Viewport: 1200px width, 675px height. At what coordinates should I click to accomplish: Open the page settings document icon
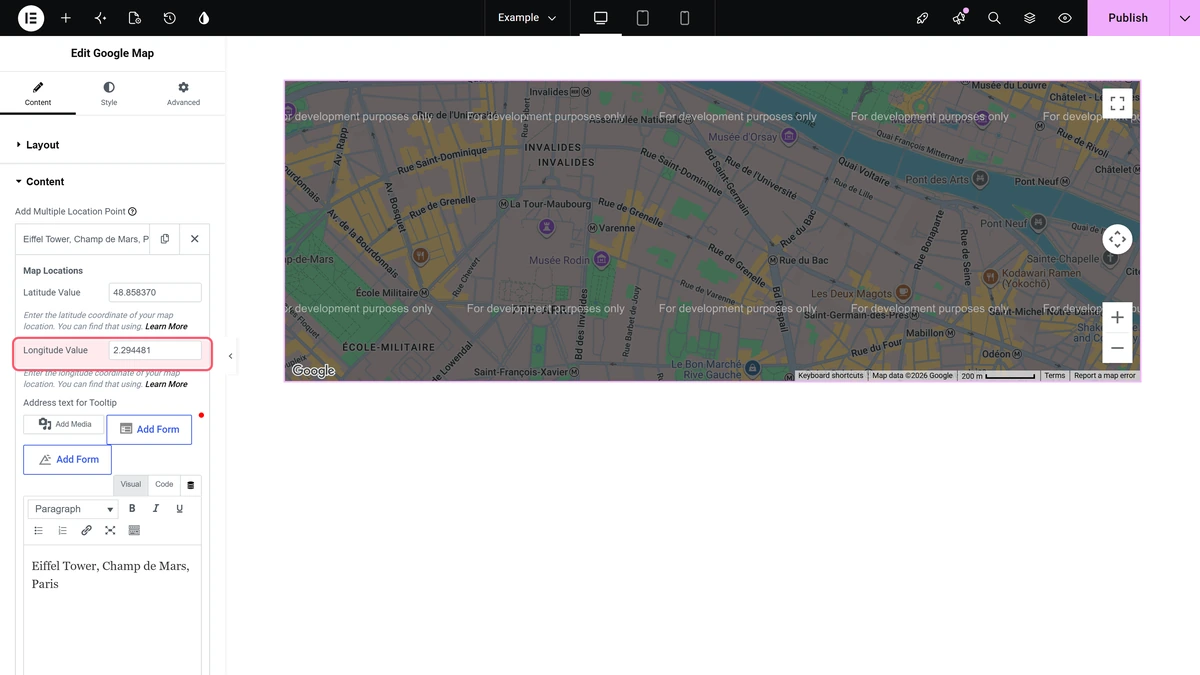[135, 18]
